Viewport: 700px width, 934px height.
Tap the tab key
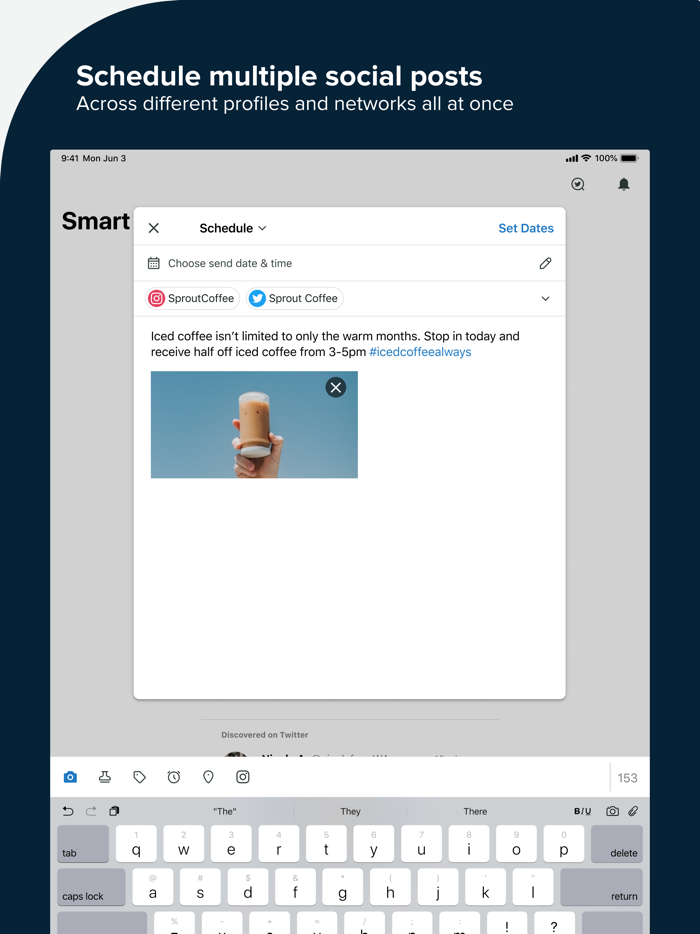pyautogui.click(x=83, y=844)
